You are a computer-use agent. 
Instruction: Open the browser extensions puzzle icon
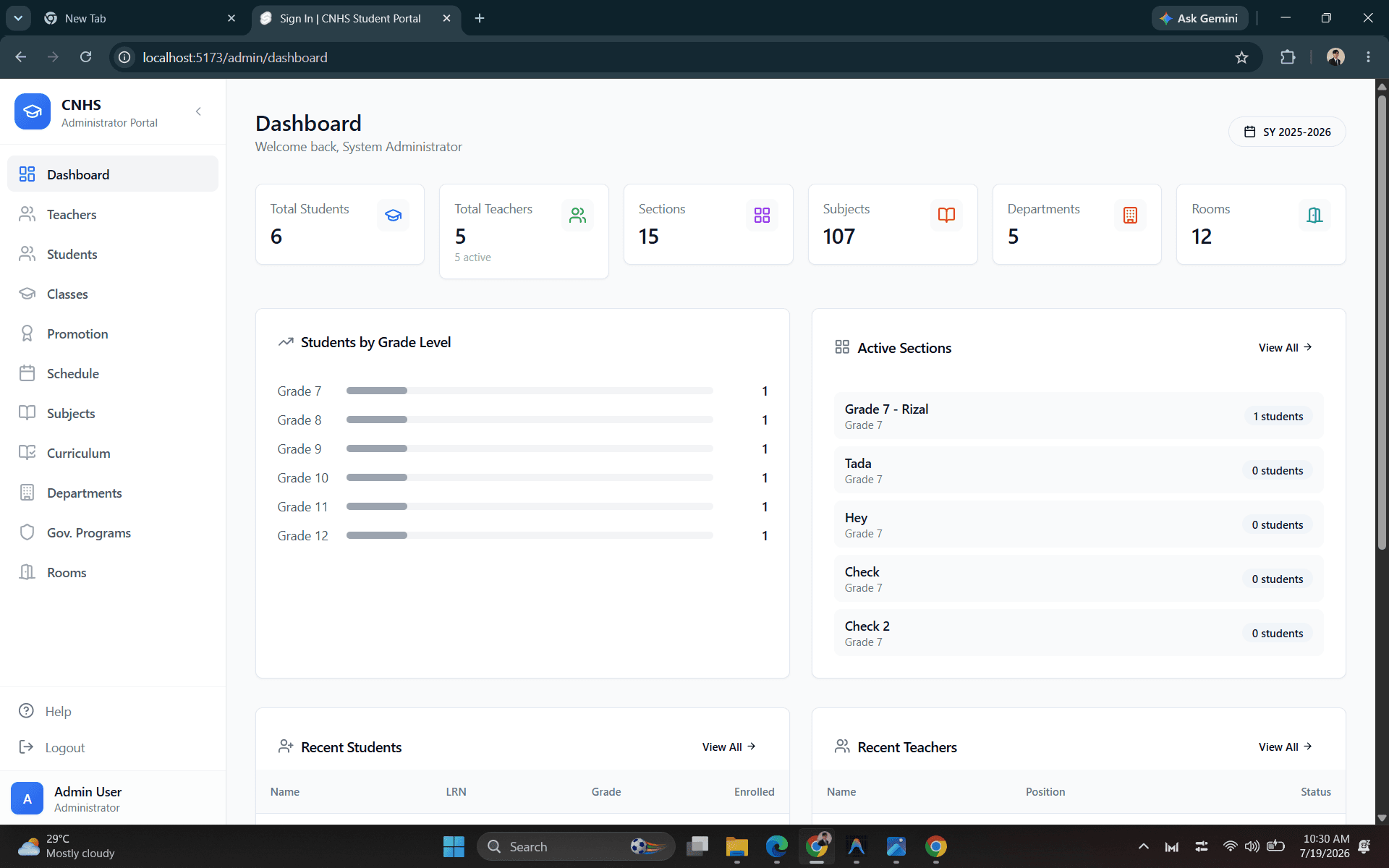[1288, 57]
